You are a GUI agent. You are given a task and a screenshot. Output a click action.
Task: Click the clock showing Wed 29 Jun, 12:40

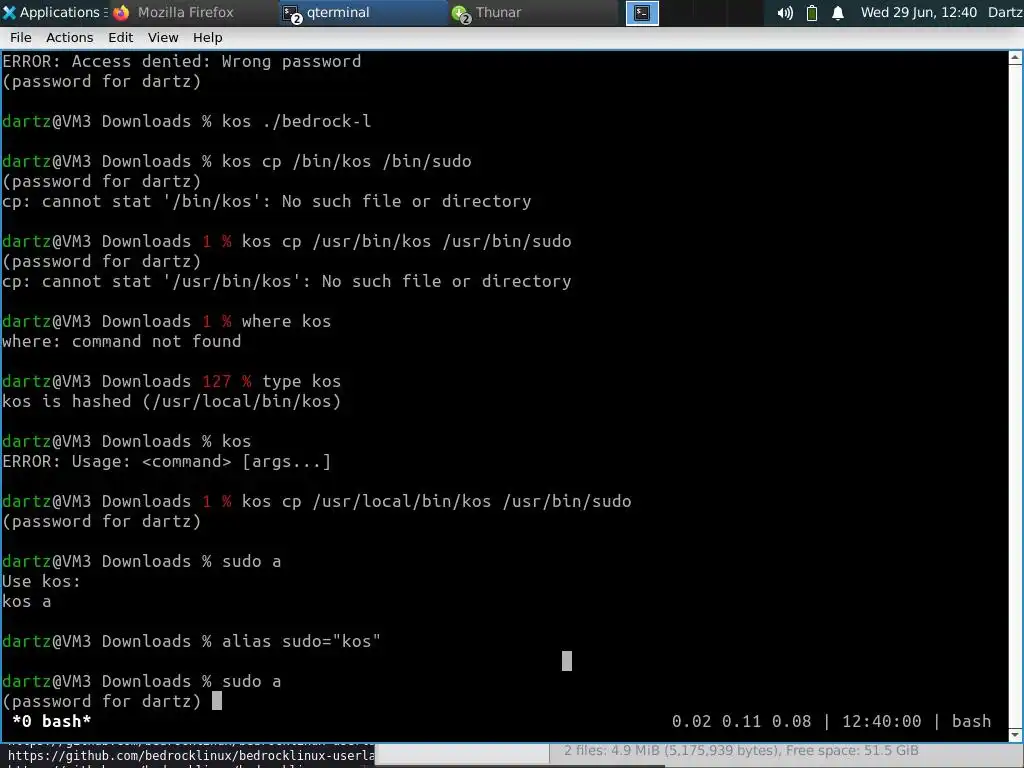pyautogui.click(x=918, y=12)
